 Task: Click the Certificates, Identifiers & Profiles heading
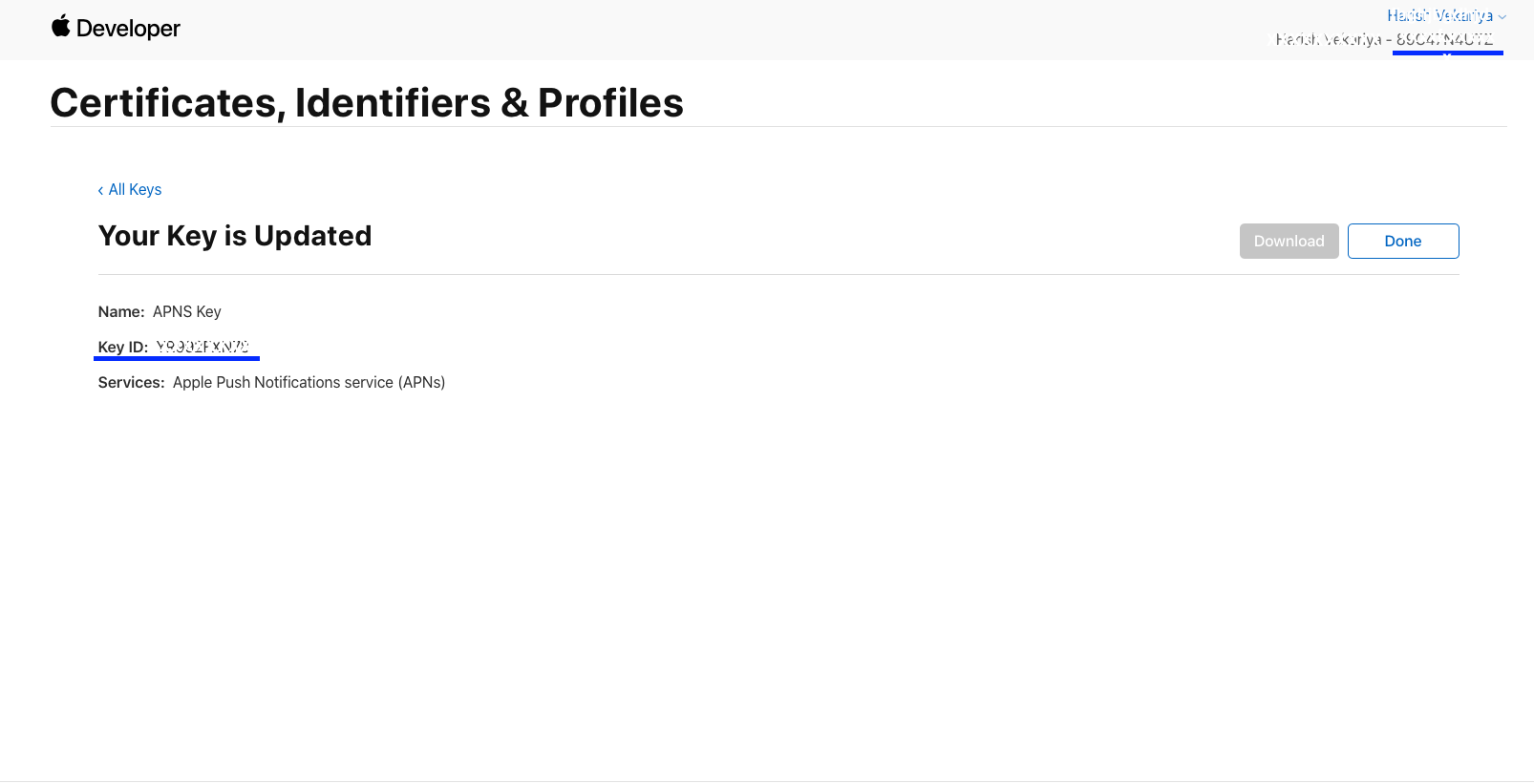point(367,103)
